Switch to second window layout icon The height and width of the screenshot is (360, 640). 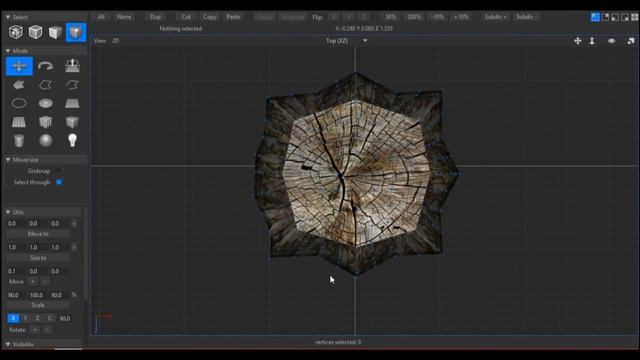pos(605,17)
